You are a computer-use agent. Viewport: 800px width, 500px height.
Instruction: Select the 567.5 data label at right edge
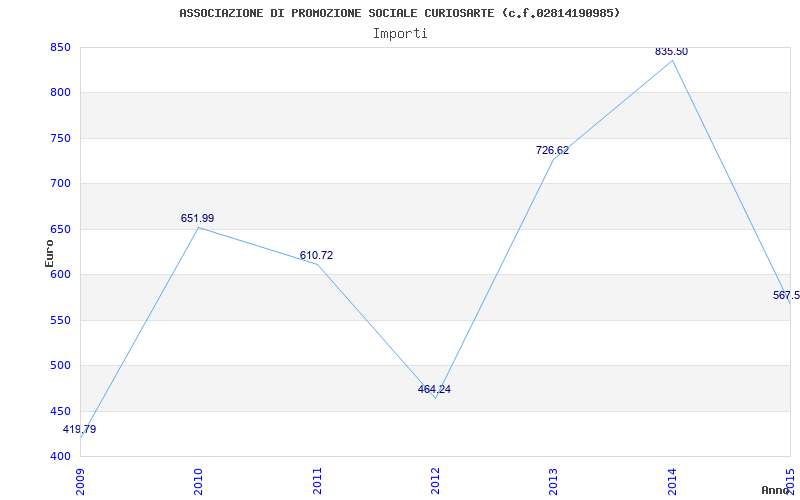click(x=786, y=295)
